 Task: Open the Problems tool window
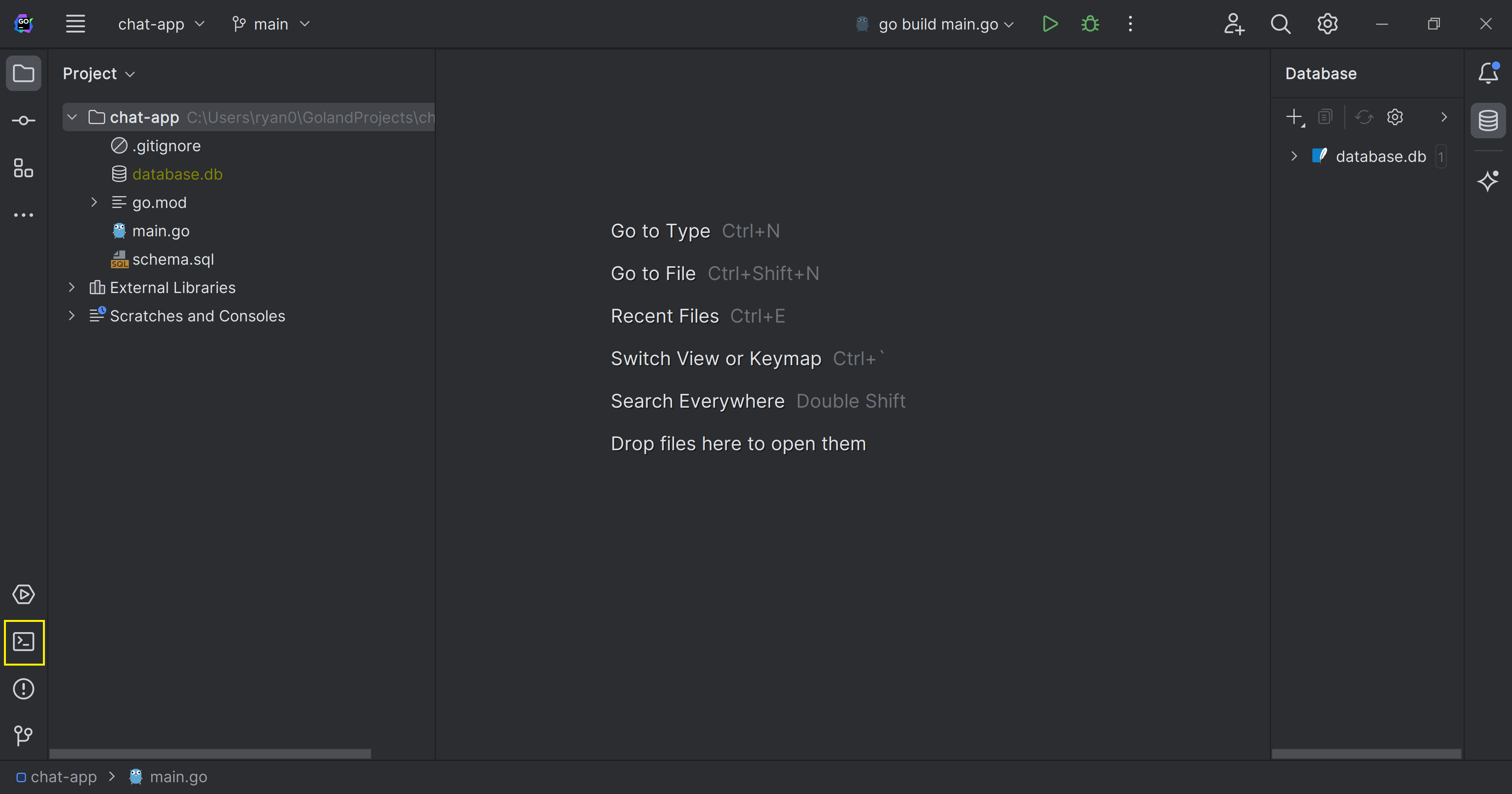click(x=24, y=689)
